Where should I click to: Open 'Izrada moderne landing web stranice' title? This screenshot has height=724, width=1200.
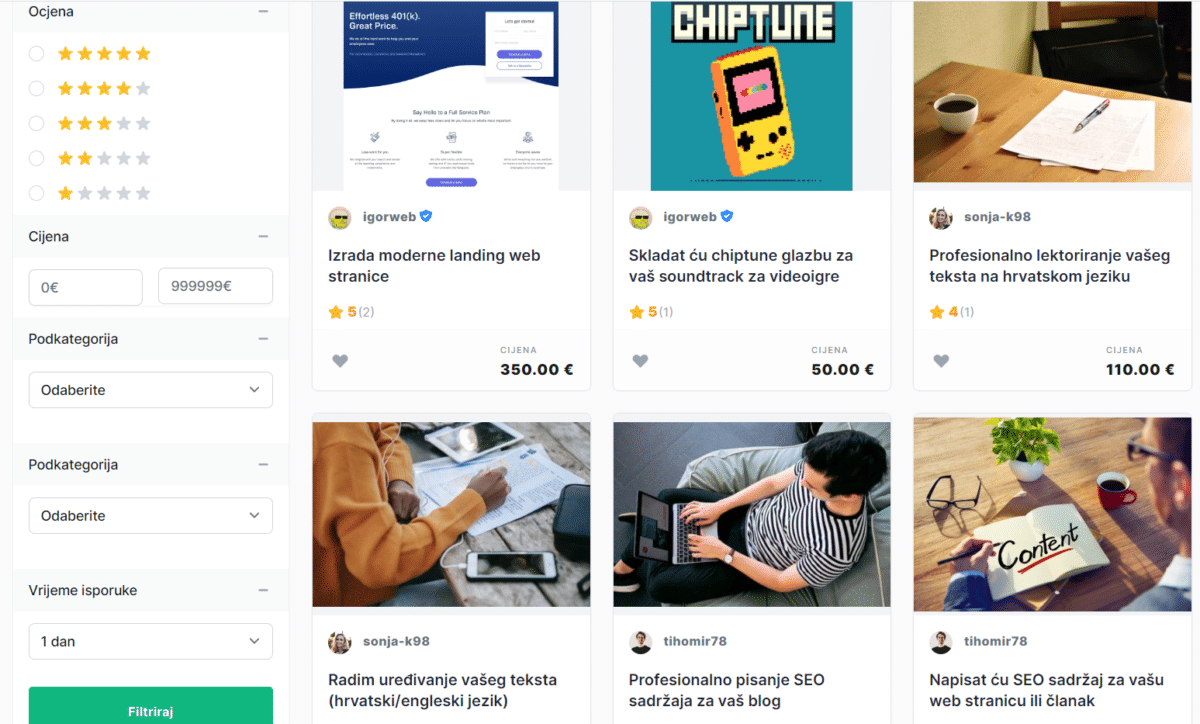tap(434, 266)
